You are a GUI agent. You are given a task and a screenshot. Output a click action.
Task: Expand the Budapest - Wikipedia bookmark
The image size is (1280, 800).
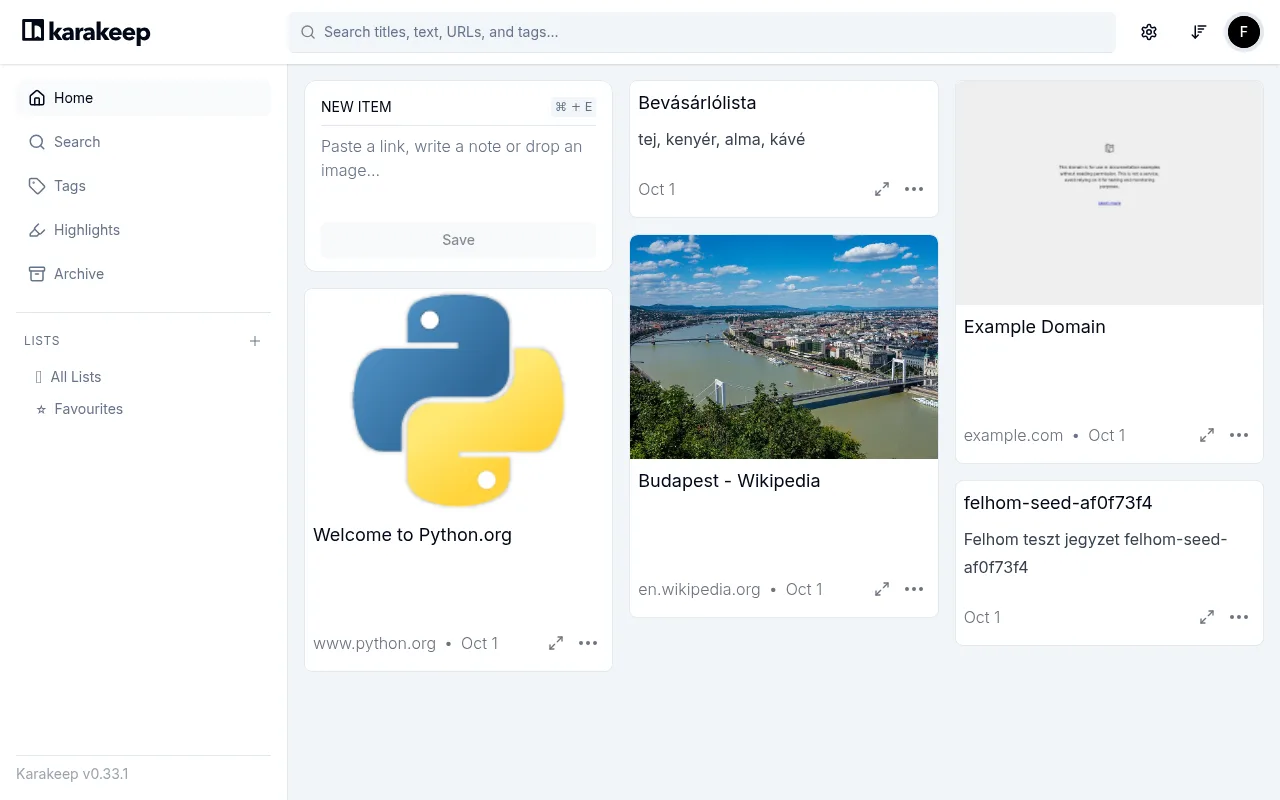(x=882, y=589)
